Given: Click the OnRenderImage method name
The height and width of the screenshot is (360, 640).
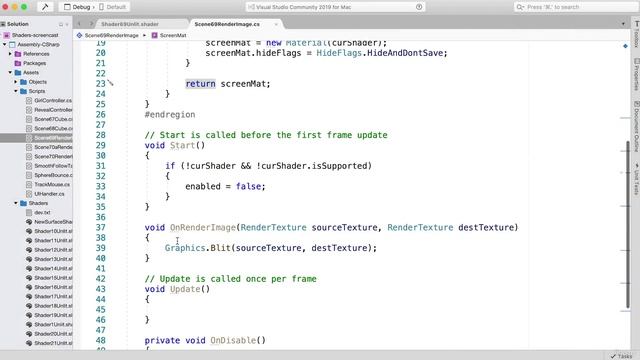Looking at the screenshot, I should [x=203, y=227].
